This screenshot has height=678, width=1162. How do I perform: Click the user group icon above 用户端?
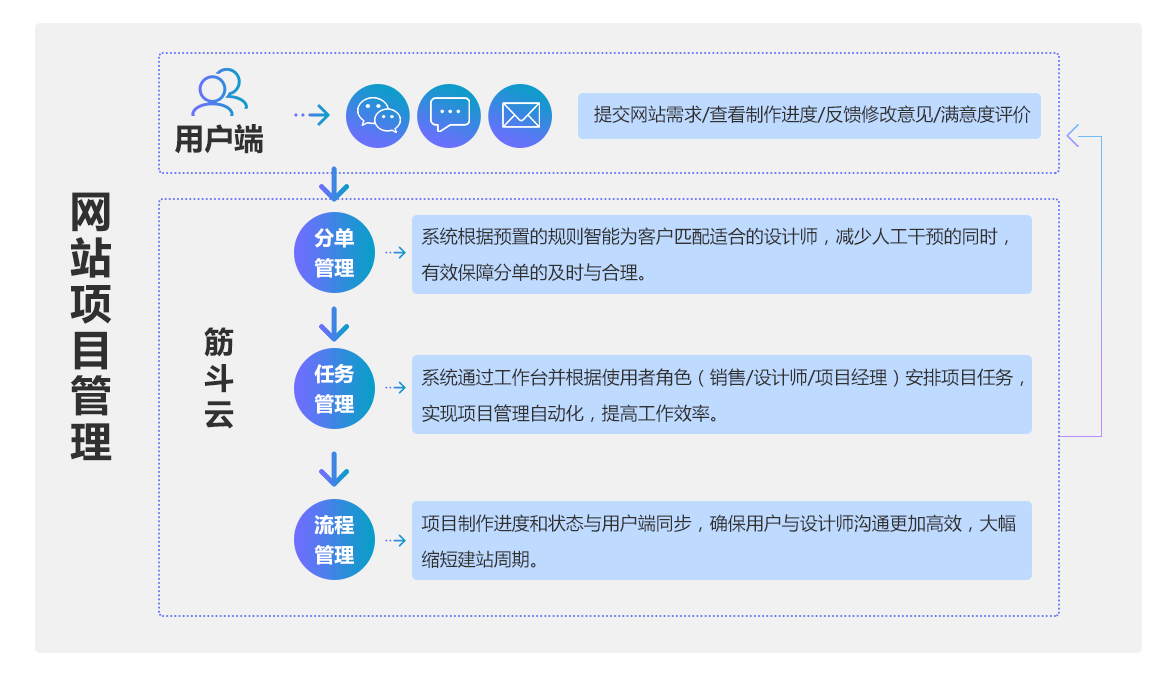pyautogui.click(x=220, y=93)
